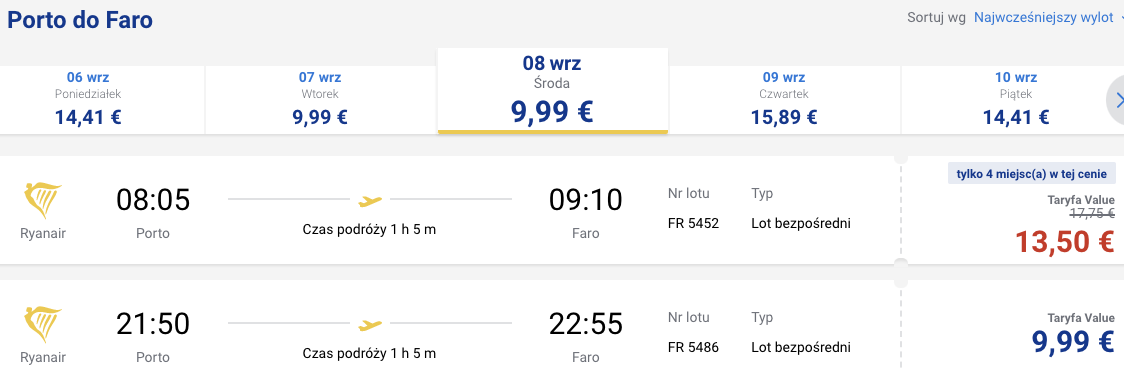Click the yellow airplane icon on FR 5486 route
Screen dimensions: 1124x370
click(x=370, y=324)
